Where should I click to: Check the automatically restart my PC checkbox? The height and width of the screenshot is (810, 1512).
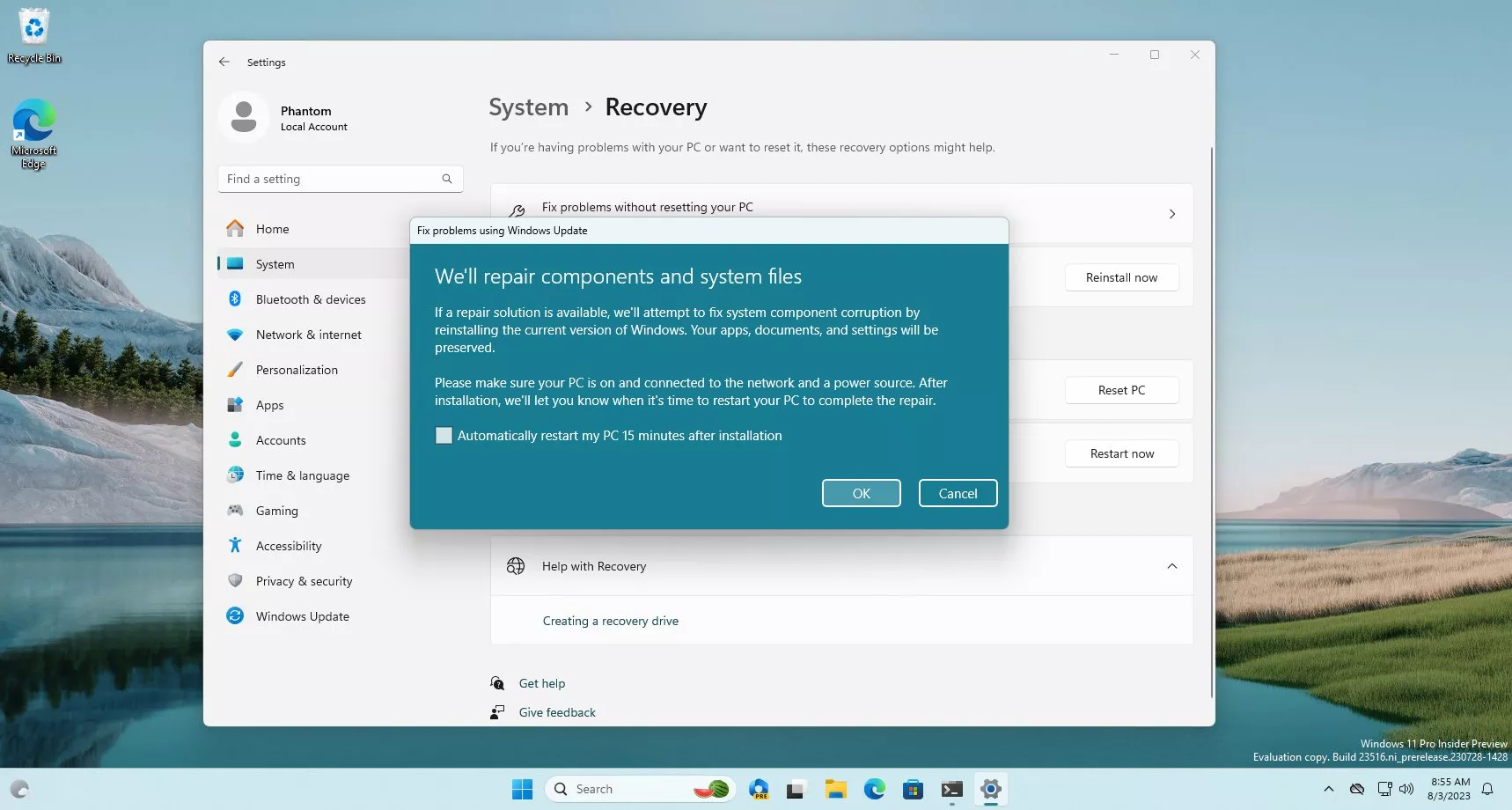pos(444,436)
